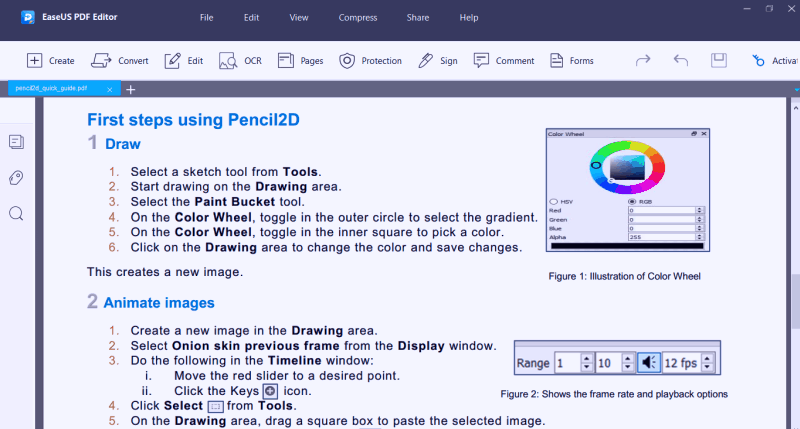The image size is (800, 429).
Task: Open the Protection shield tool
Action: click(370, 61)
